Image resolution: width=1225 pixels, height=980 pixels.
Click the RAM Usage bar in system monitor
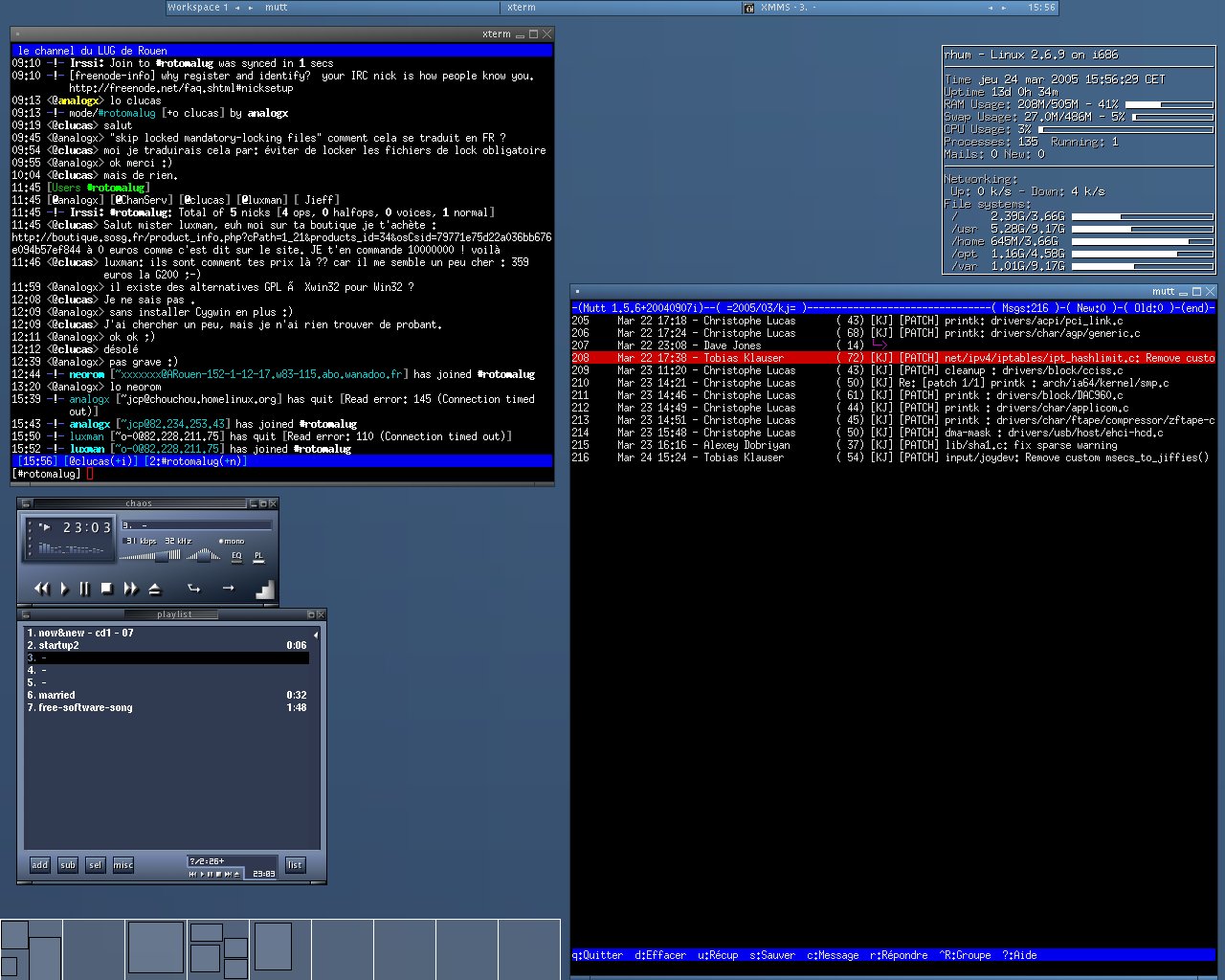(1169, 104)
